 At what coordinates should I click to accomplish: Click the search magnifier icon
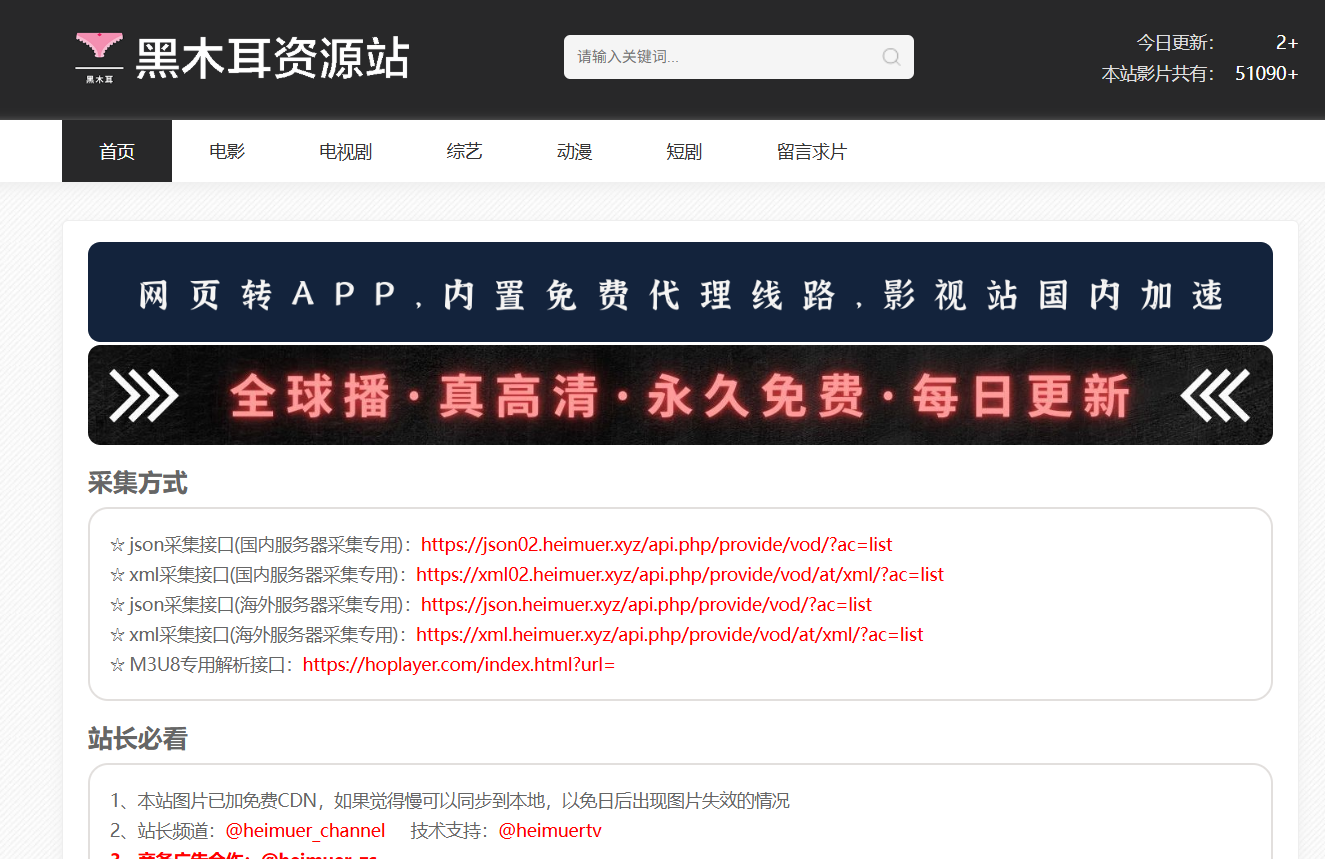(891, 57)
